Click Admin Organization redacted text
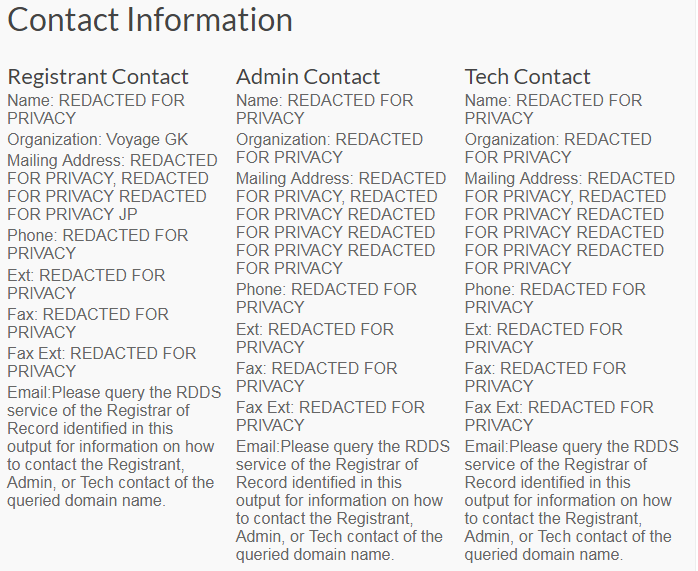This screenshot has width=698, height=571. [329, 148]
